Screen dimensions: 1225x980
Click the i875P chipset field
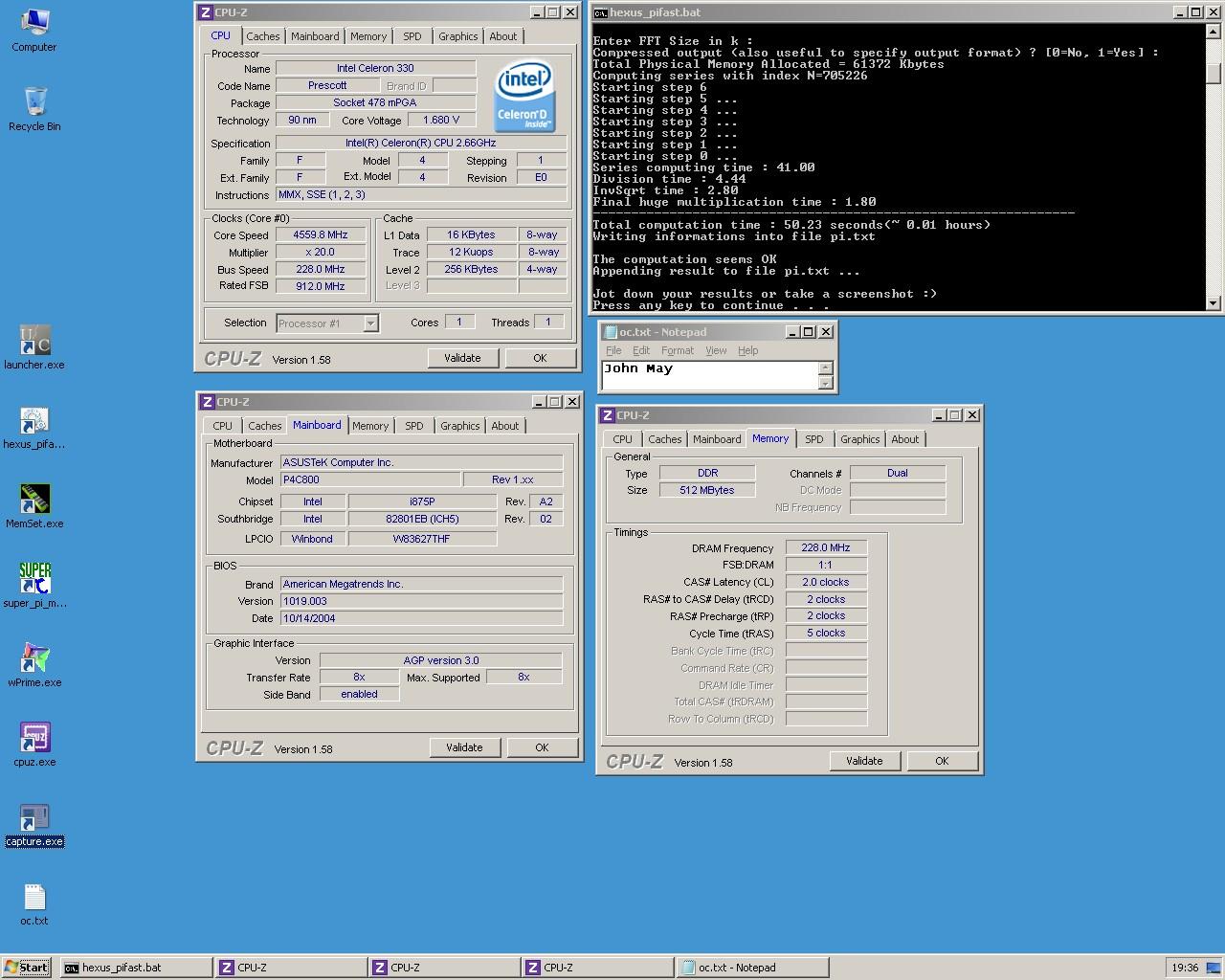point(422,501)
